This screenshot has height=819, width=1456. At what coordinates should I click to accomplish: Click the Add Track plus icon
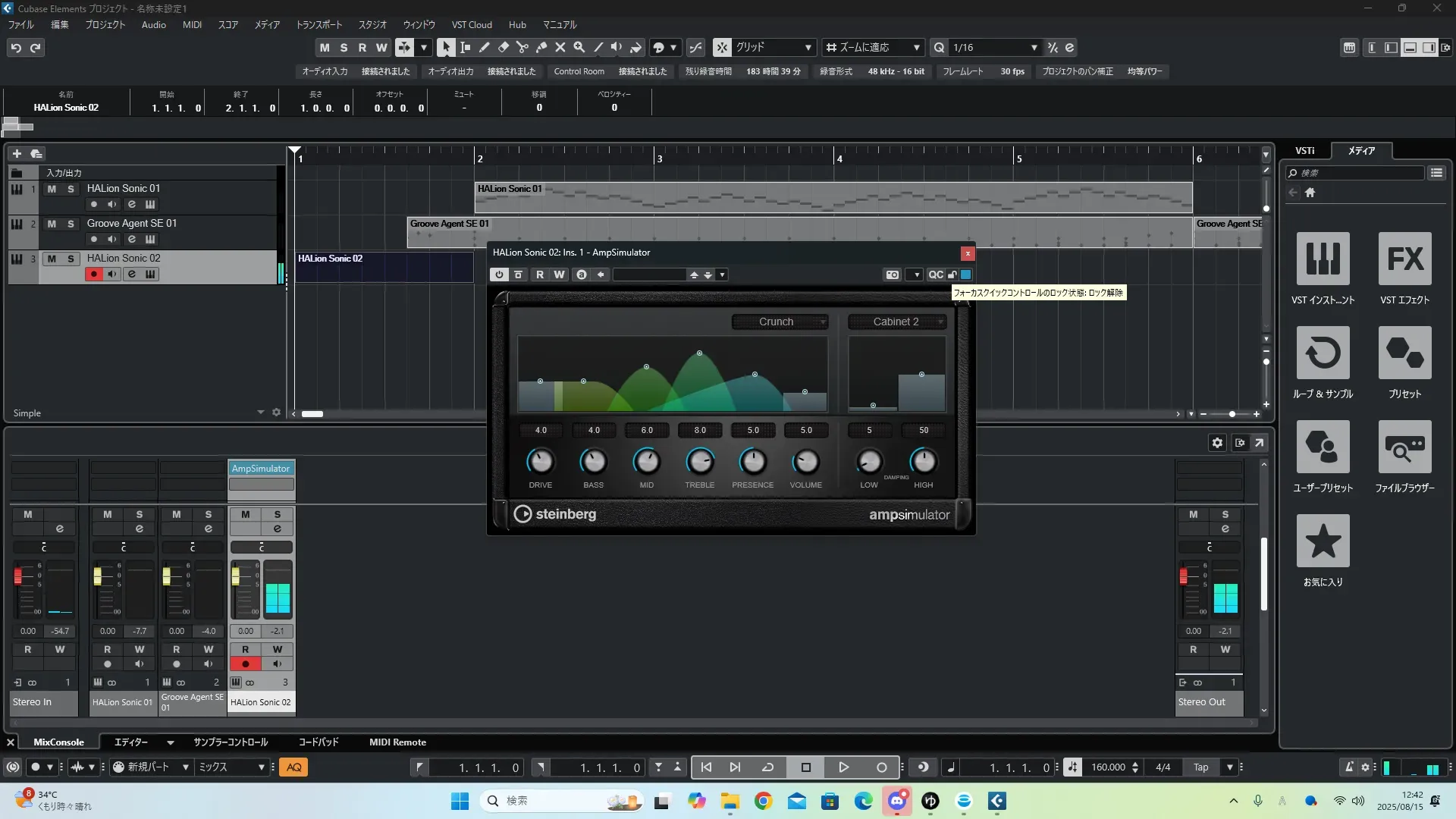pos(17,153)
